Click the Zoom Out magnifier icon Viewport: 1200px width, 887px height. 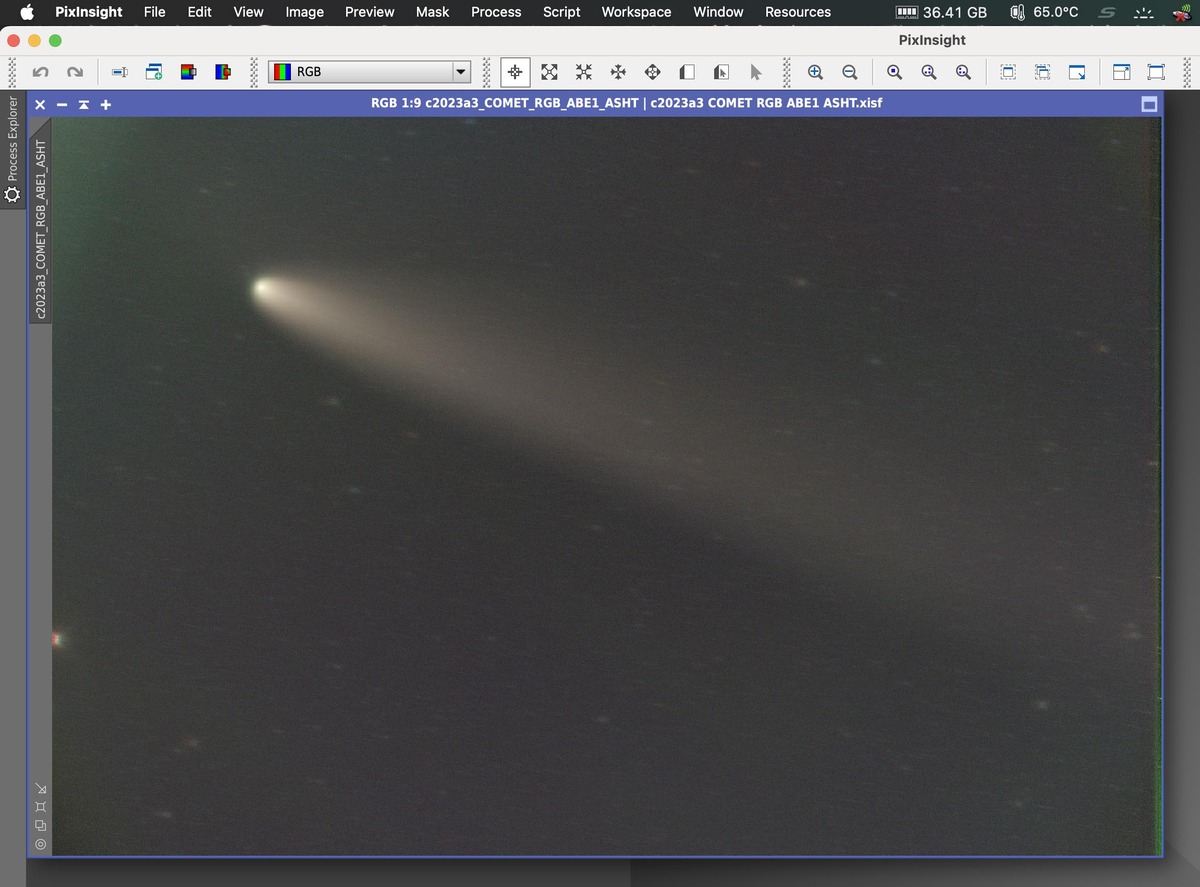click(850, 72)
